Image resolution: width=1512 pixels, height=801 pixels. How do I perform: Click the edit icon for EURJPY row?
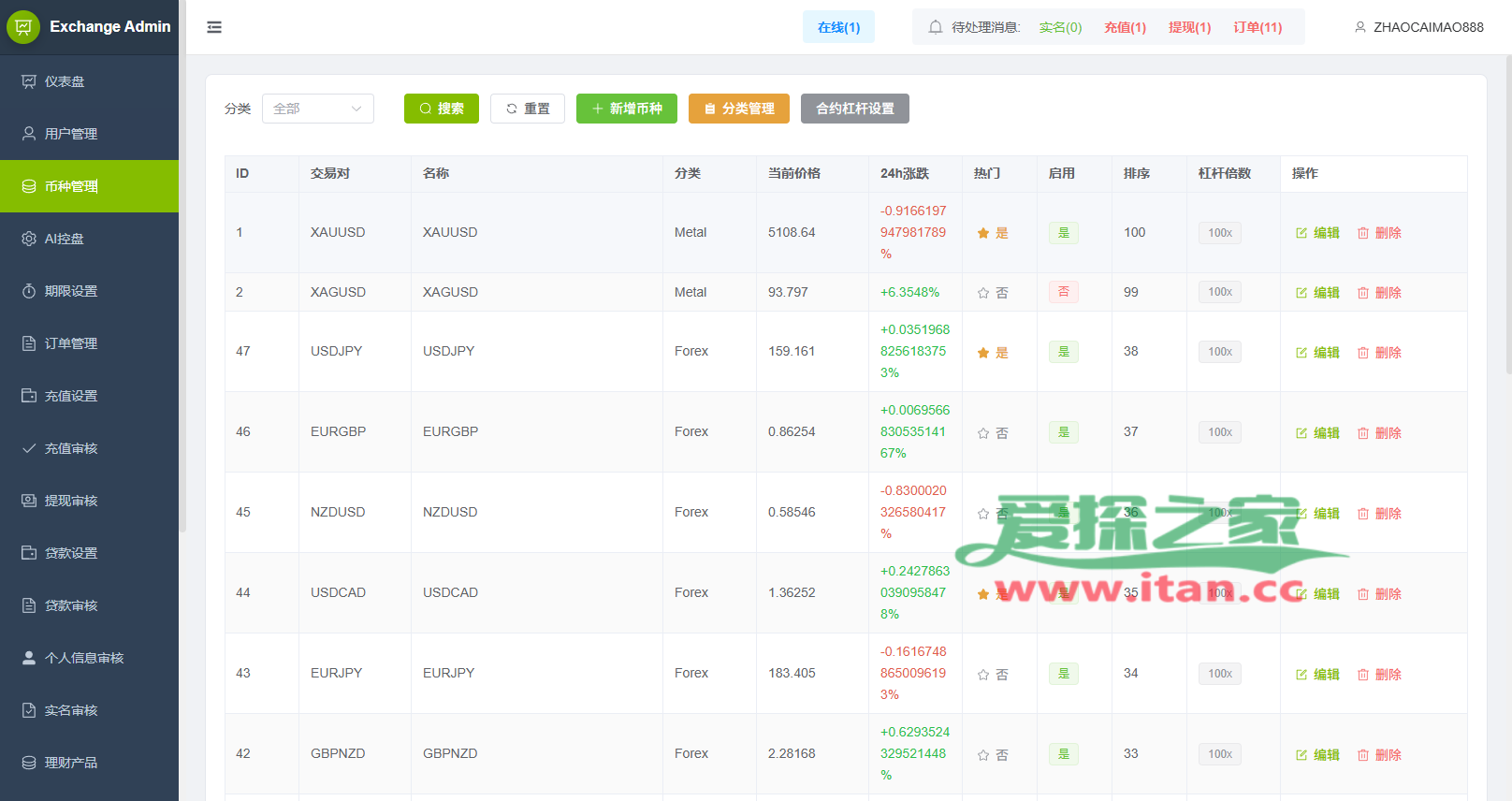1301,675
